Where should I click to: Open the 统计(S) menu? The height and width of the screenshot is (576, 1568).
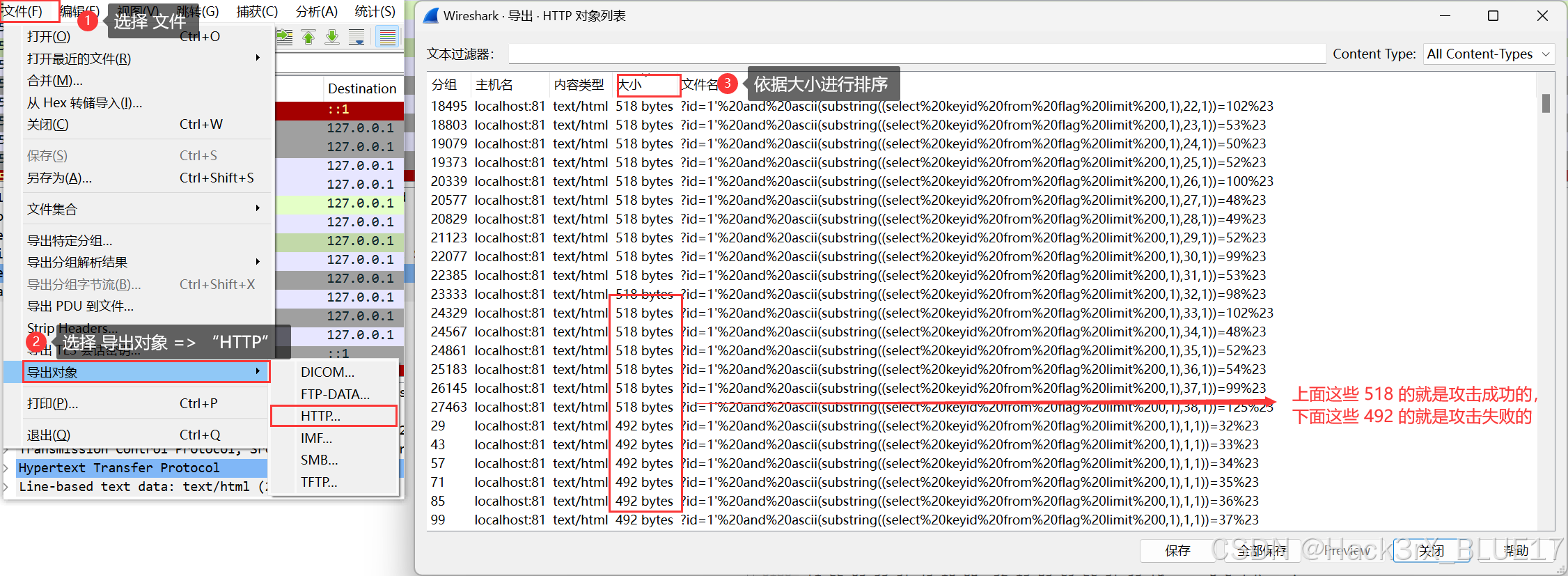click(375, 11)
